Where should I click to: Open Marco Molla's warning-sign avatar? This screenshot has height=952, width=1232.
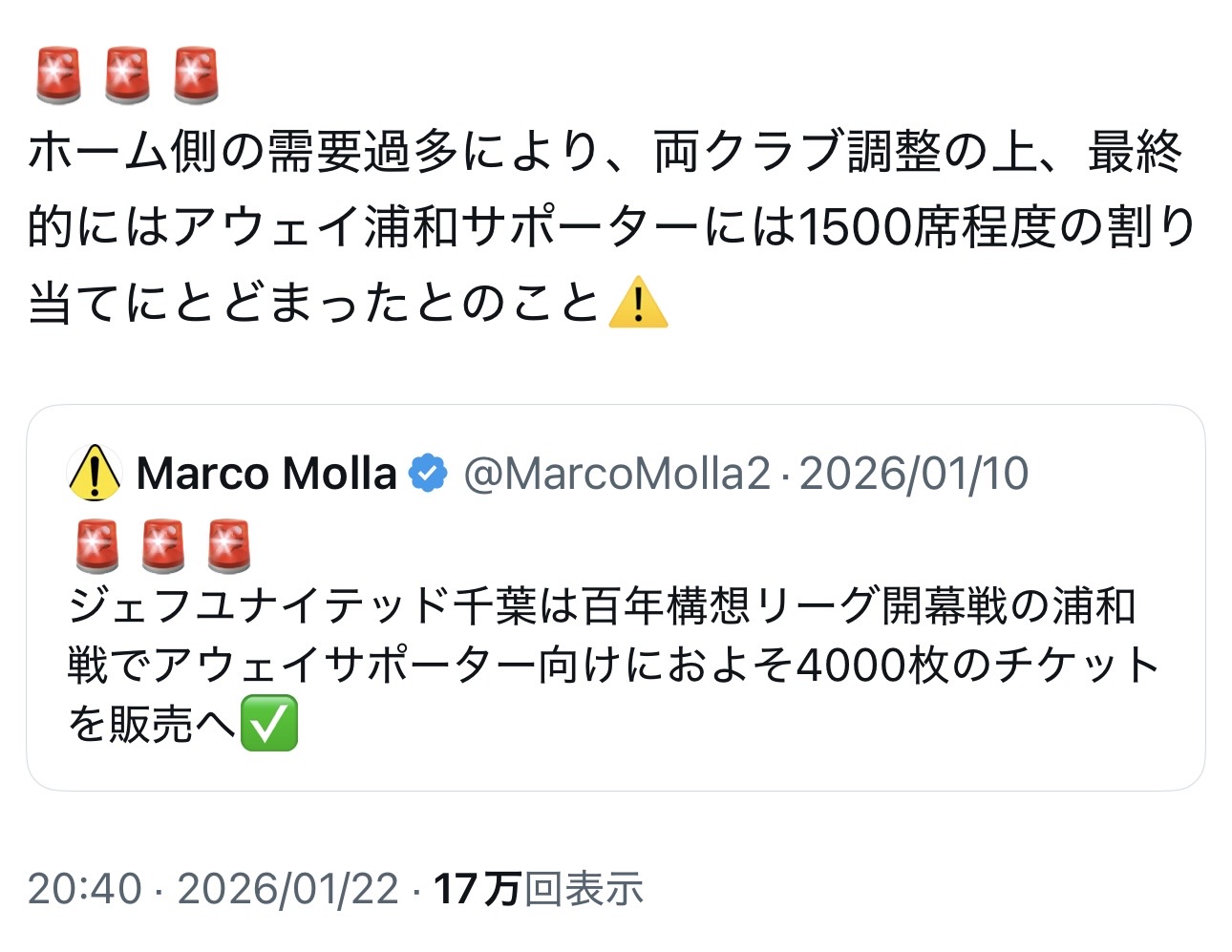(94, 473)
